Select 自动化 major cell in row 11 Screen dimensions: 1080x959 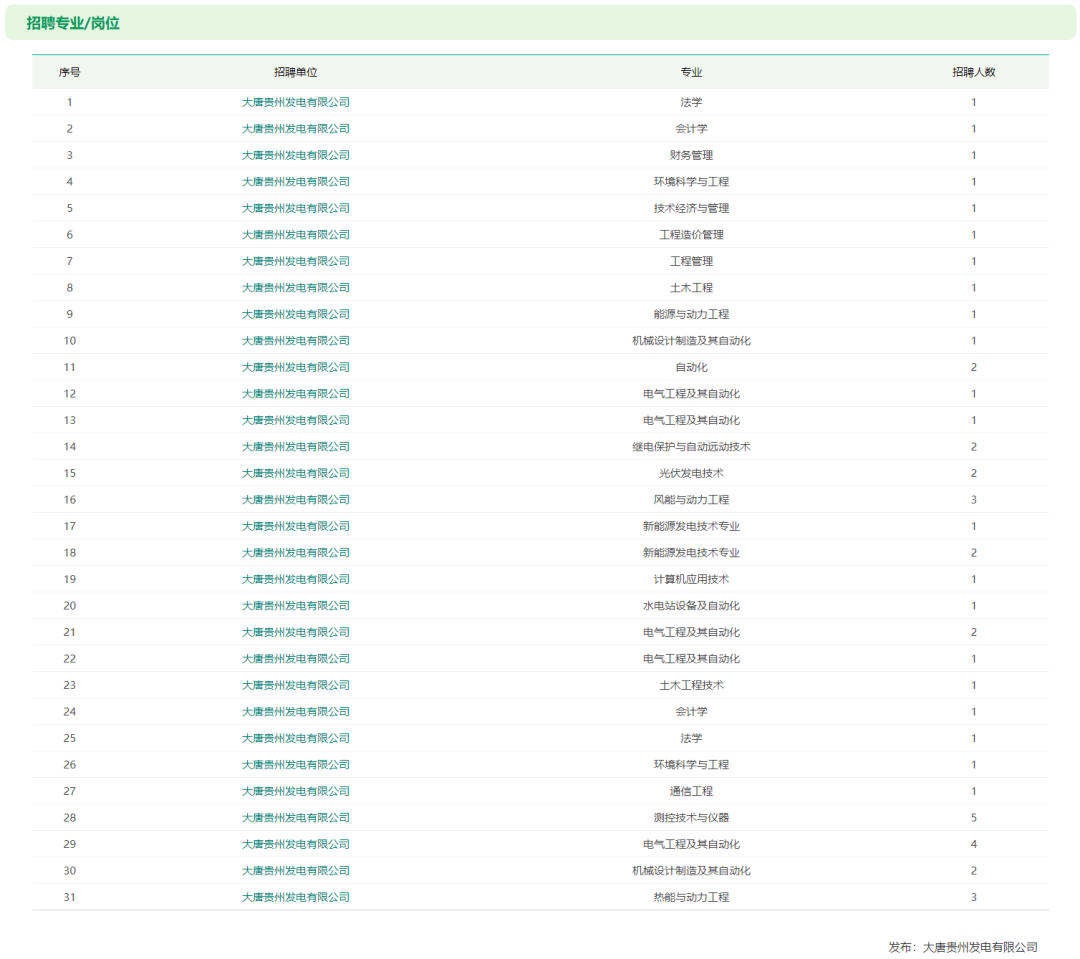coord(692,367)
